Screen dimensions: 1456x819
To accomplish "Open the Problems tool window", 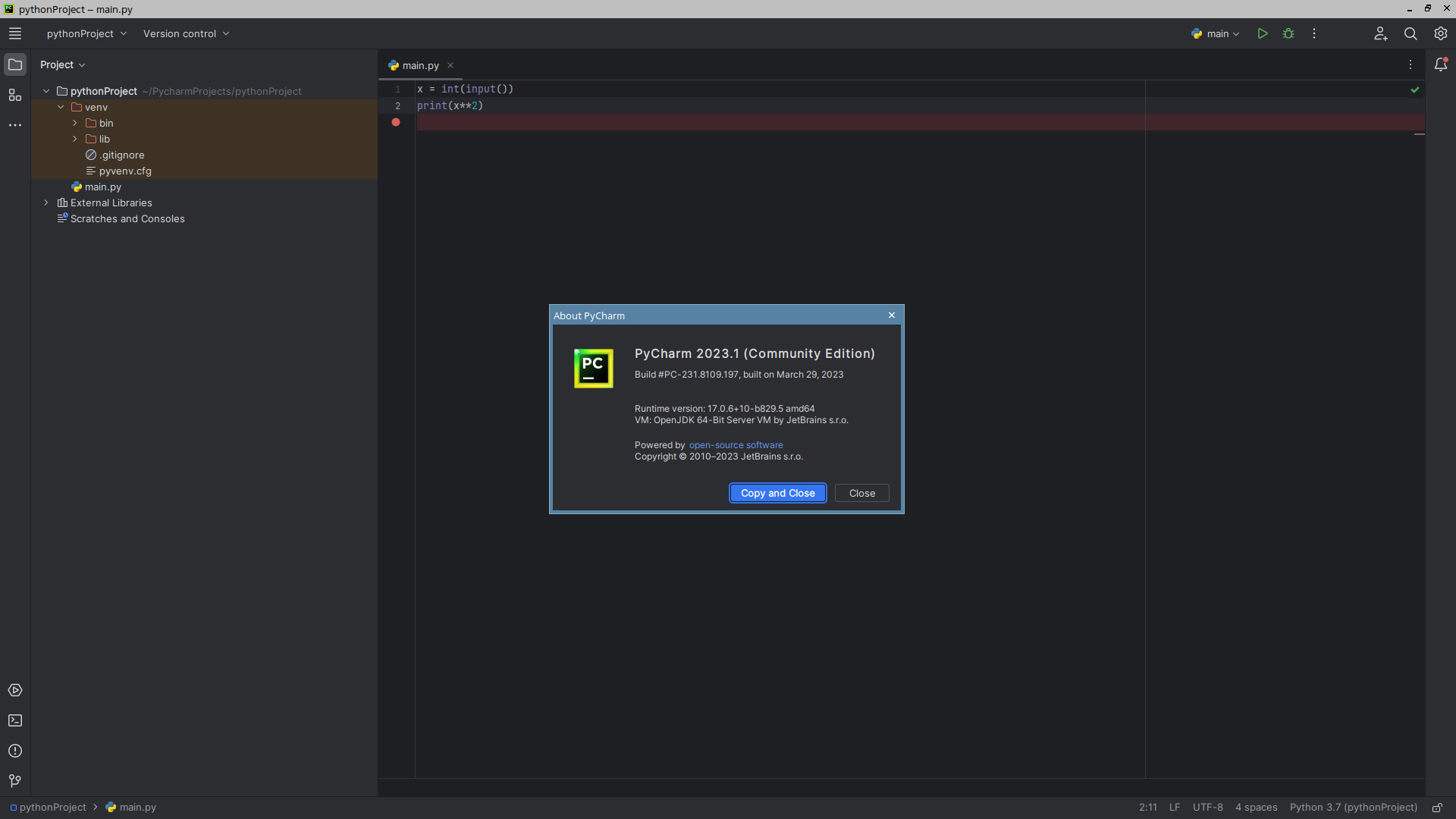I will [x=15, y=751].
